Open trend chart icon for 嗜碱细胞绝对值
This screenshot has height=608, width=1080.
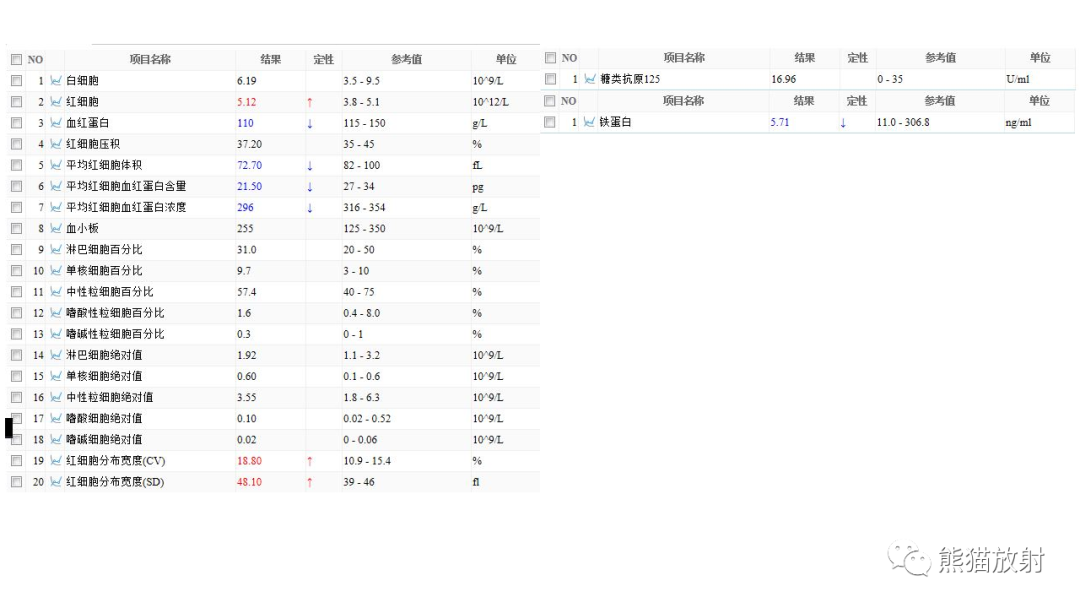pos(56,440)
